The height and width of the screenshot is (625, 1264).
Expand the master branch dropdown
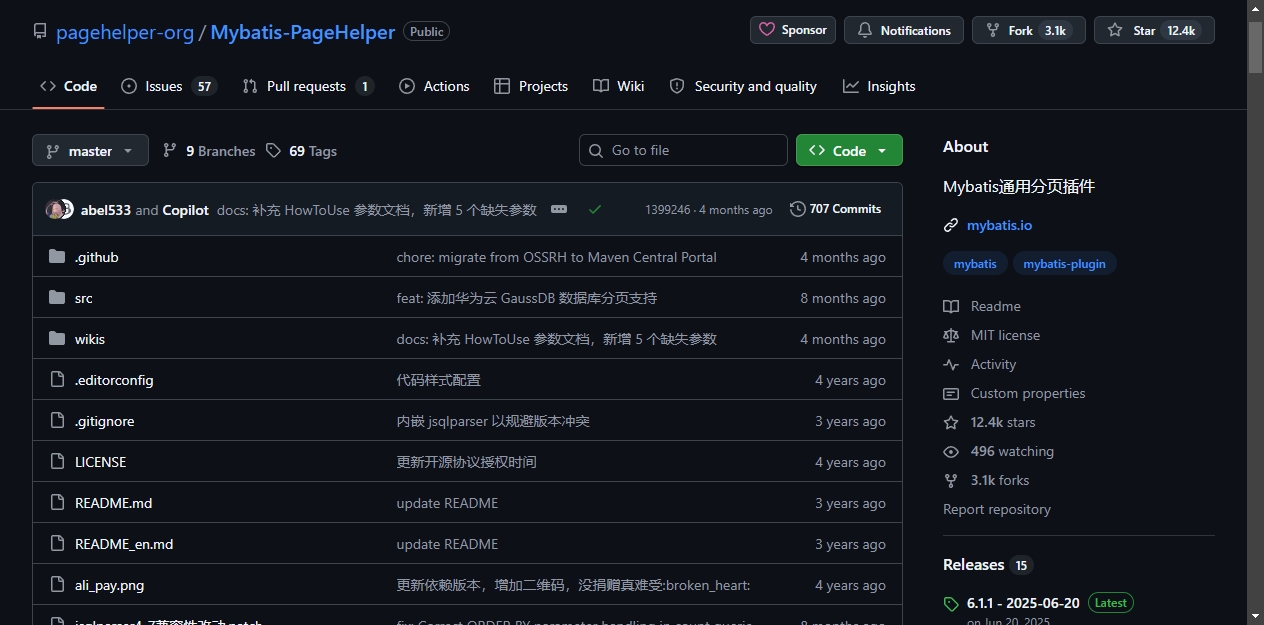pos(90,151)
